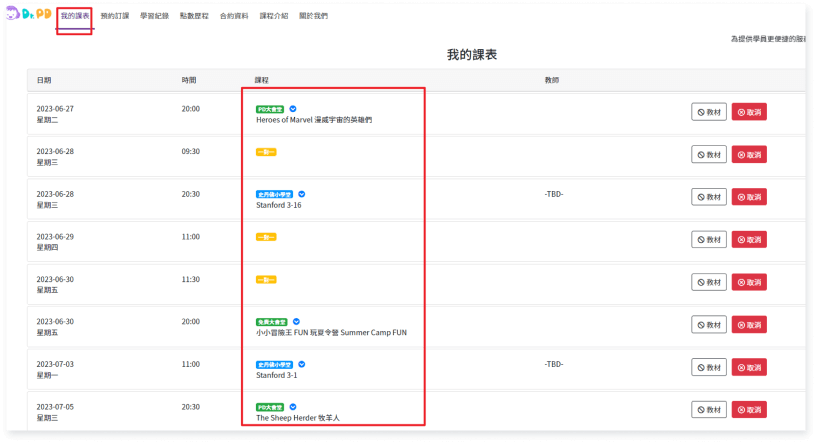
Task: Click the Dr.PD logo icon
Action: pos(29,15)
